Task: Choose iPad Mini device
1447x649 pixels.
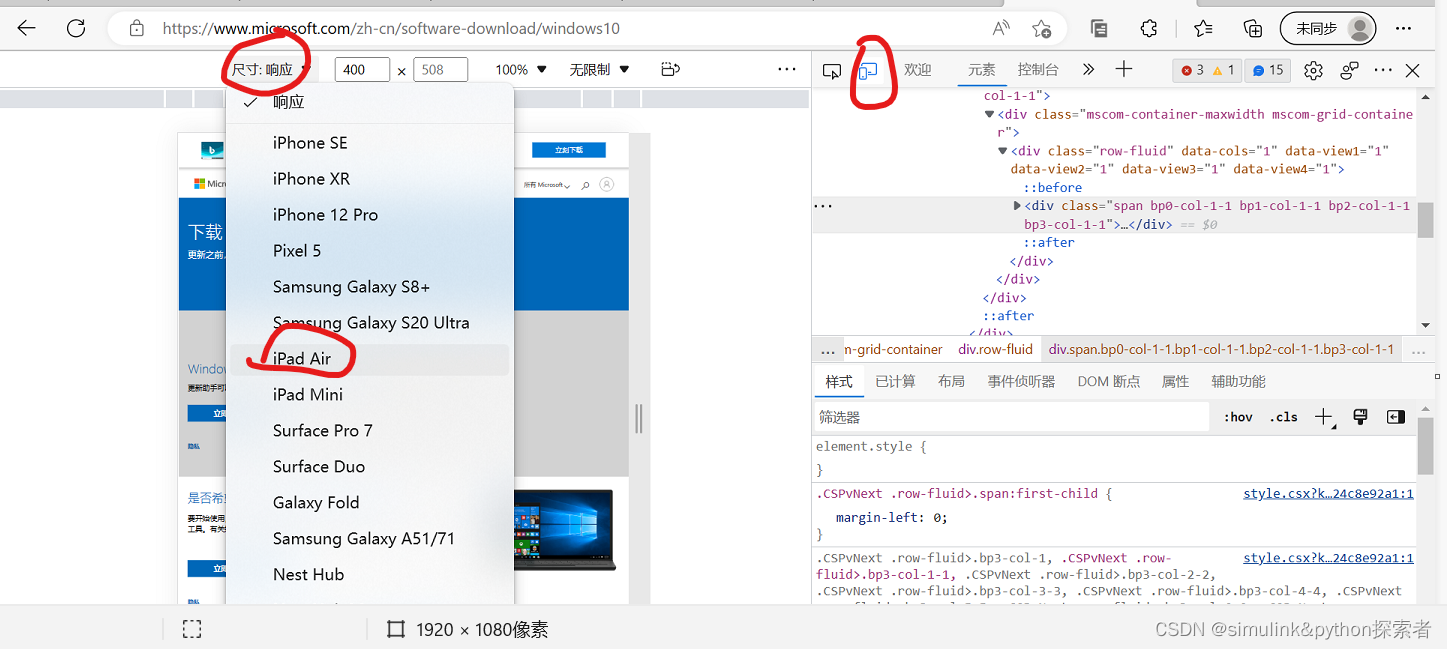Action: pyautogui.click(x=370, y=395)
